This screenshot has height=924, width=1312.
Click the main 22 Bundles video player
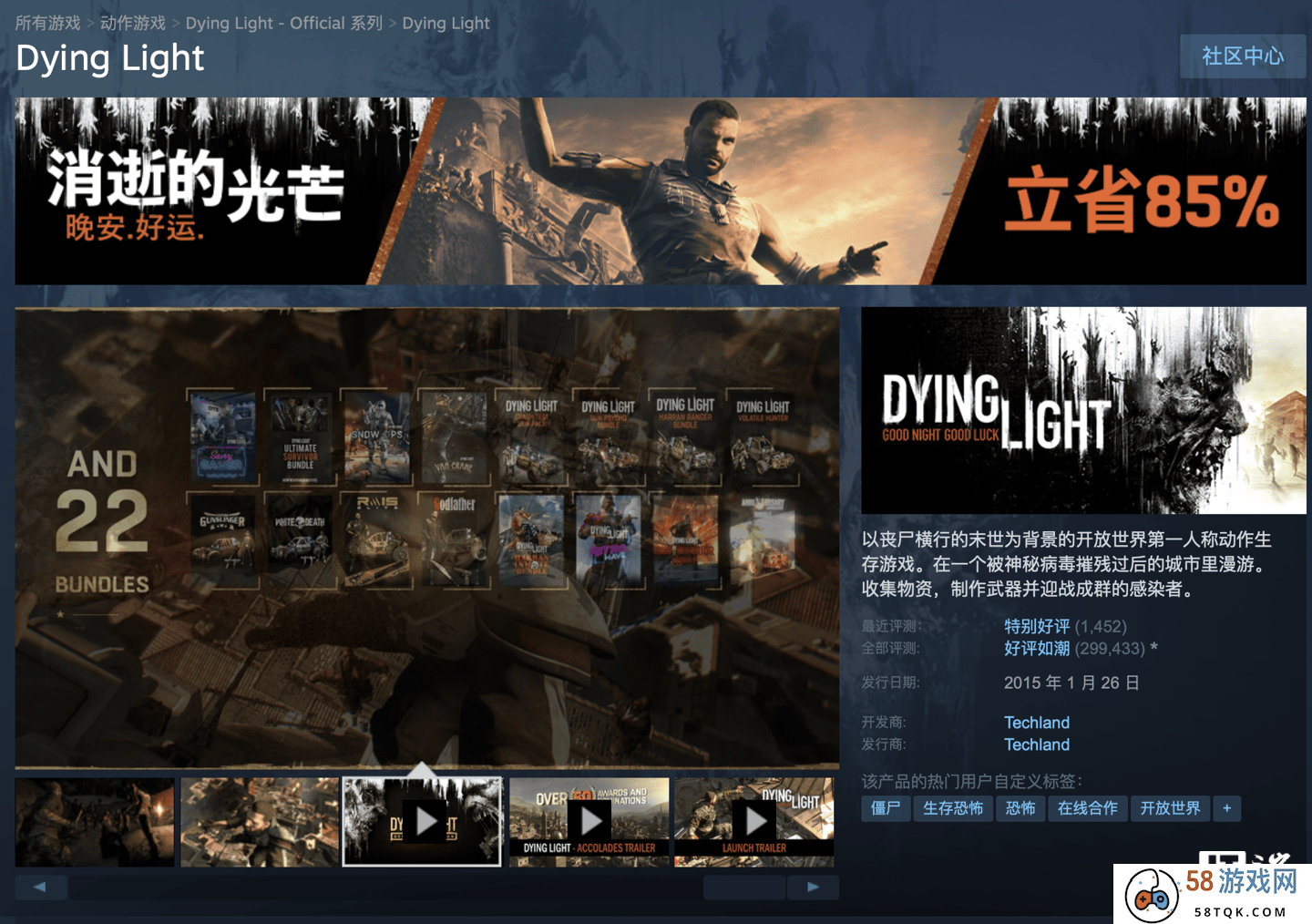(427, 539)
